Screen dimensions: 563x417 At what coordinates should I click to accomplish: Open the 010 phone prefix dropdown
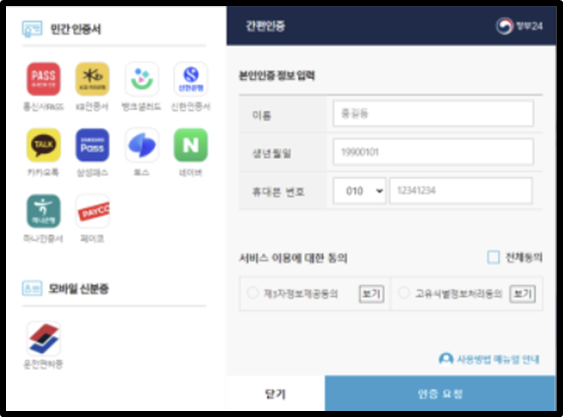tap(359, 191)
